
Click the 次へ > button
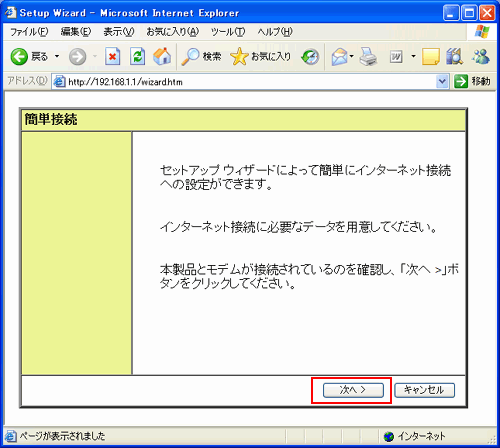pyautogui.click(x=353, y=390)
